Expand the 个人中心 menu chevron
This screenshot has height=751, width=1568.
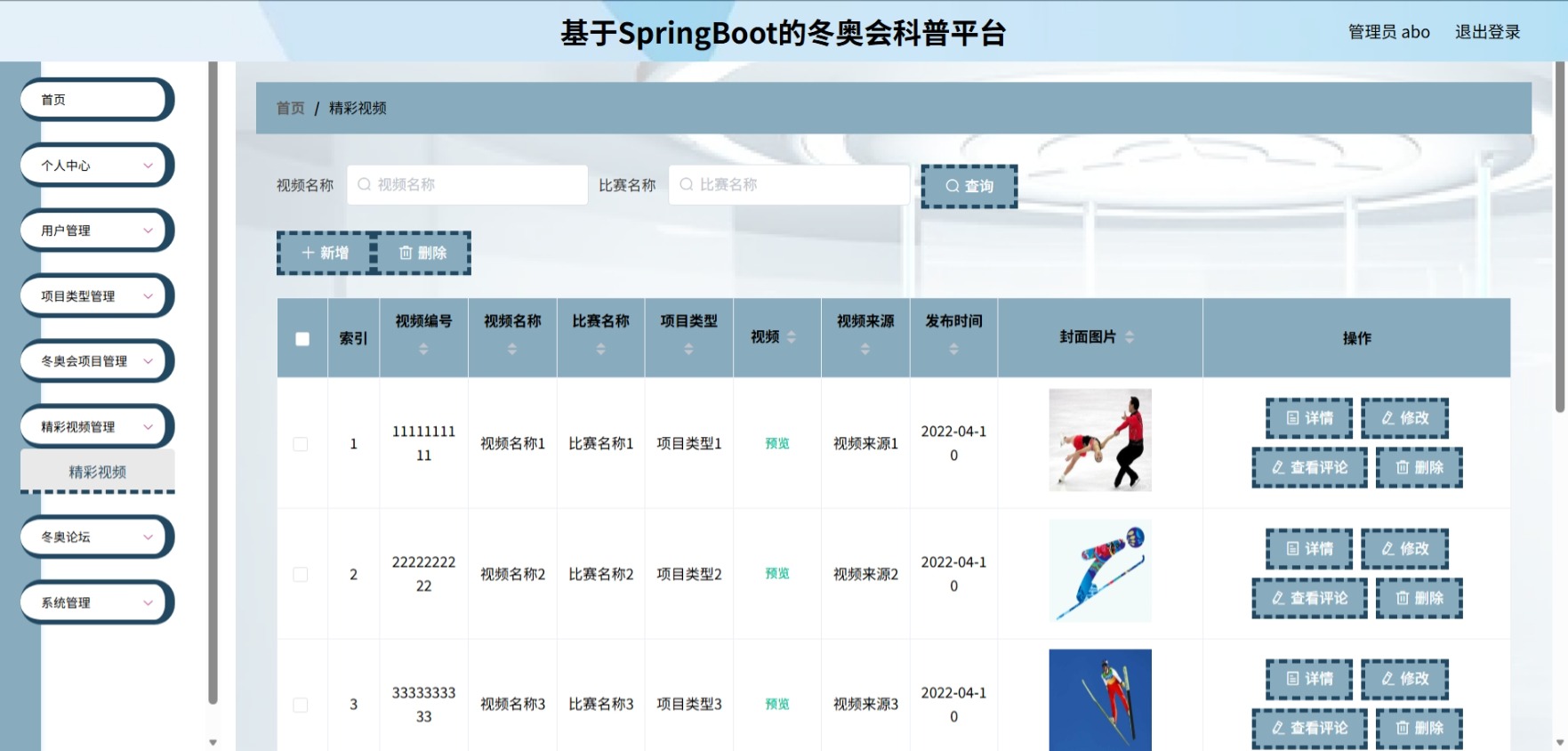(x=148, y=166)
